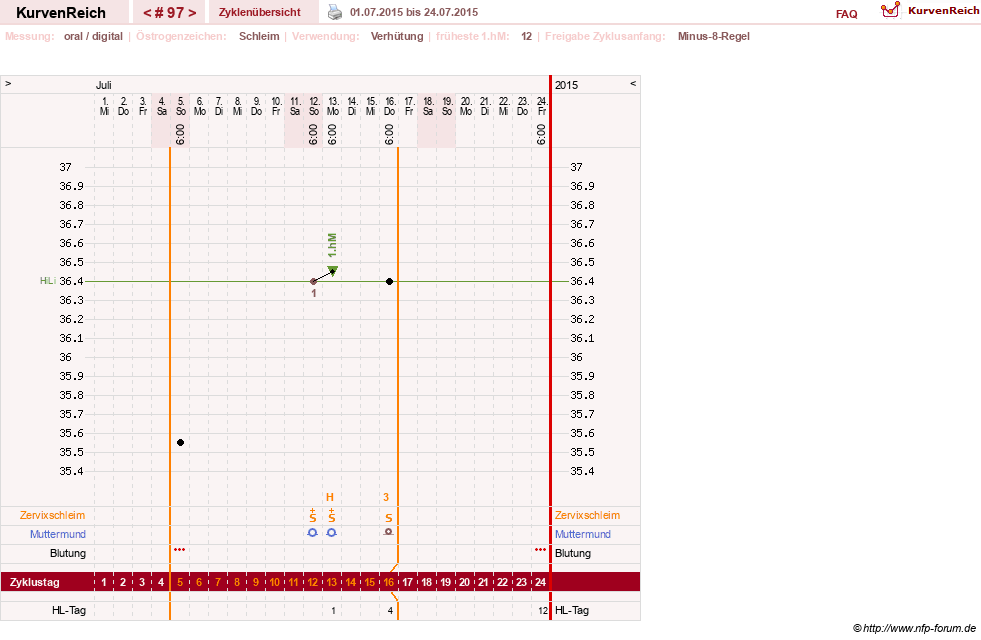
Task: Click the Zyklustag row label
Action: pyautogui.click(x=34, y=582)
